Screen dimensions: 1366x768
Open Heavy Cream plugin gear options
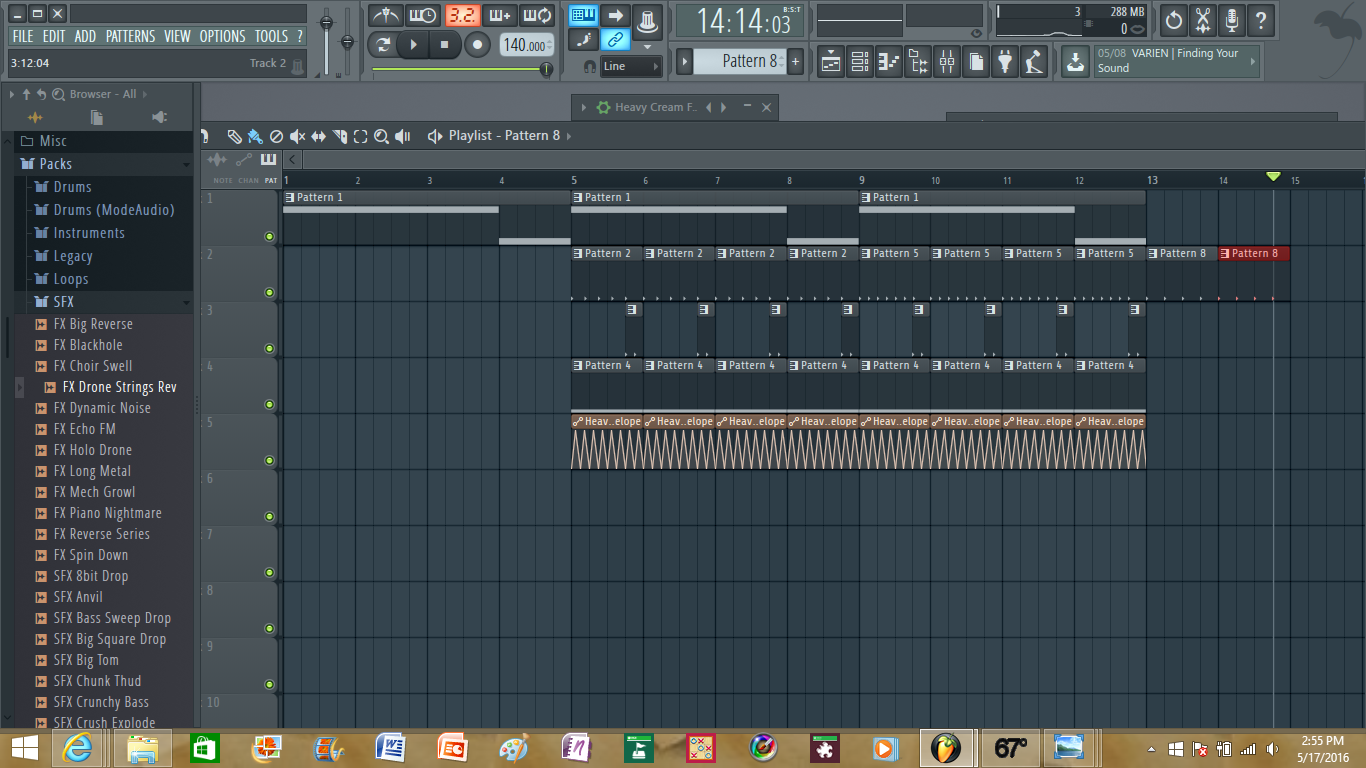603,107
